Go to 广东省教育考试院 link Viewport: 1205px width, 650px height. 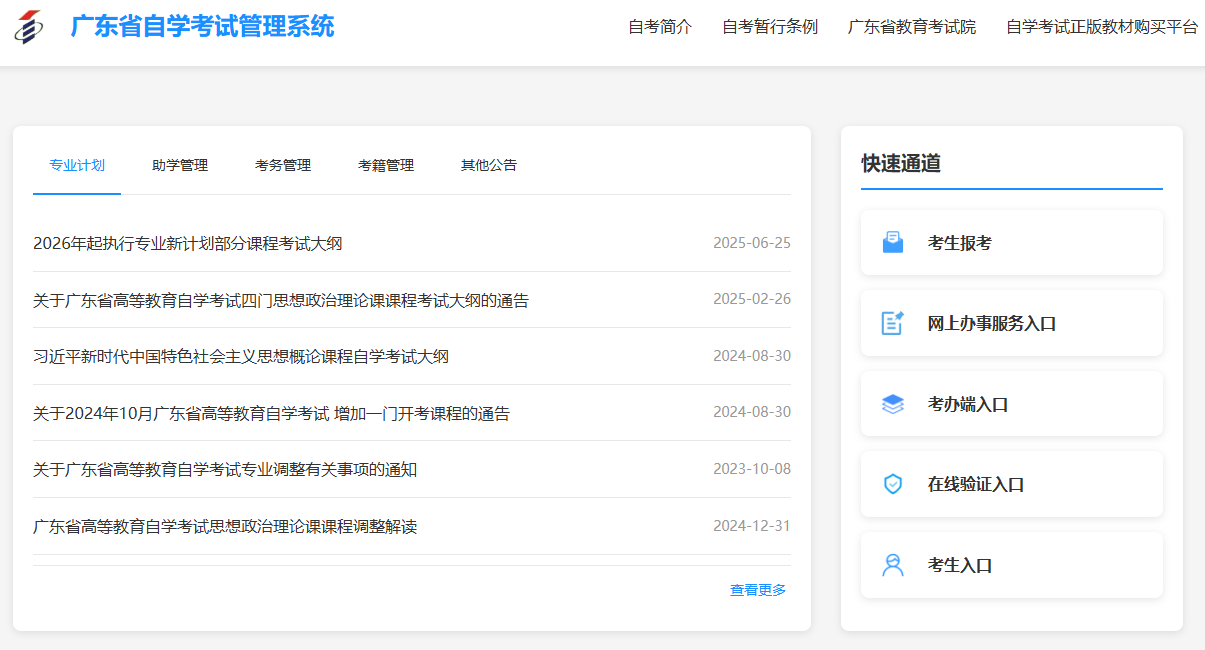pos(912,27)
